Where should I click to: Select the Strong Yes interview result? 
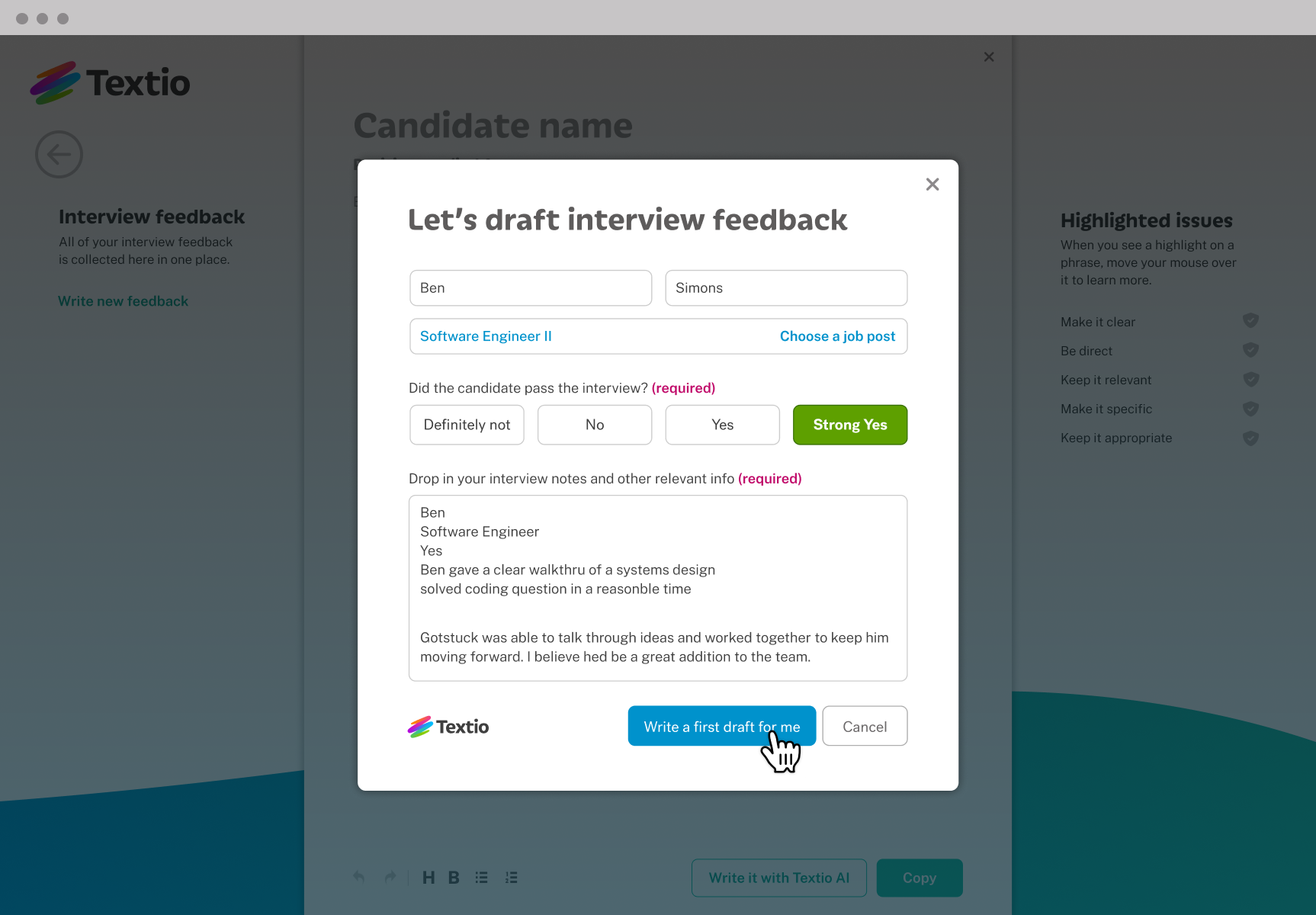pyautogui.click(x=849, y=425)
